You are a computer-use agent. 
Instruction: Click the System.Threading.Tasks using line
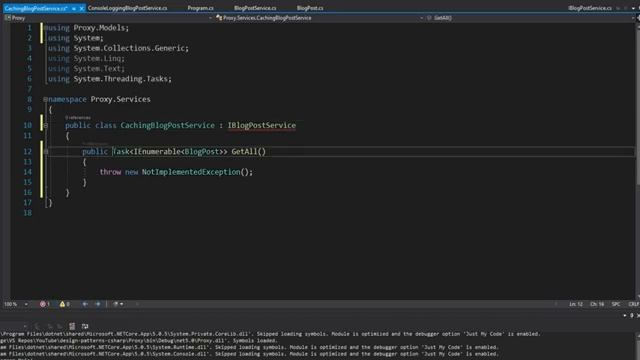[x=110, y=79]
